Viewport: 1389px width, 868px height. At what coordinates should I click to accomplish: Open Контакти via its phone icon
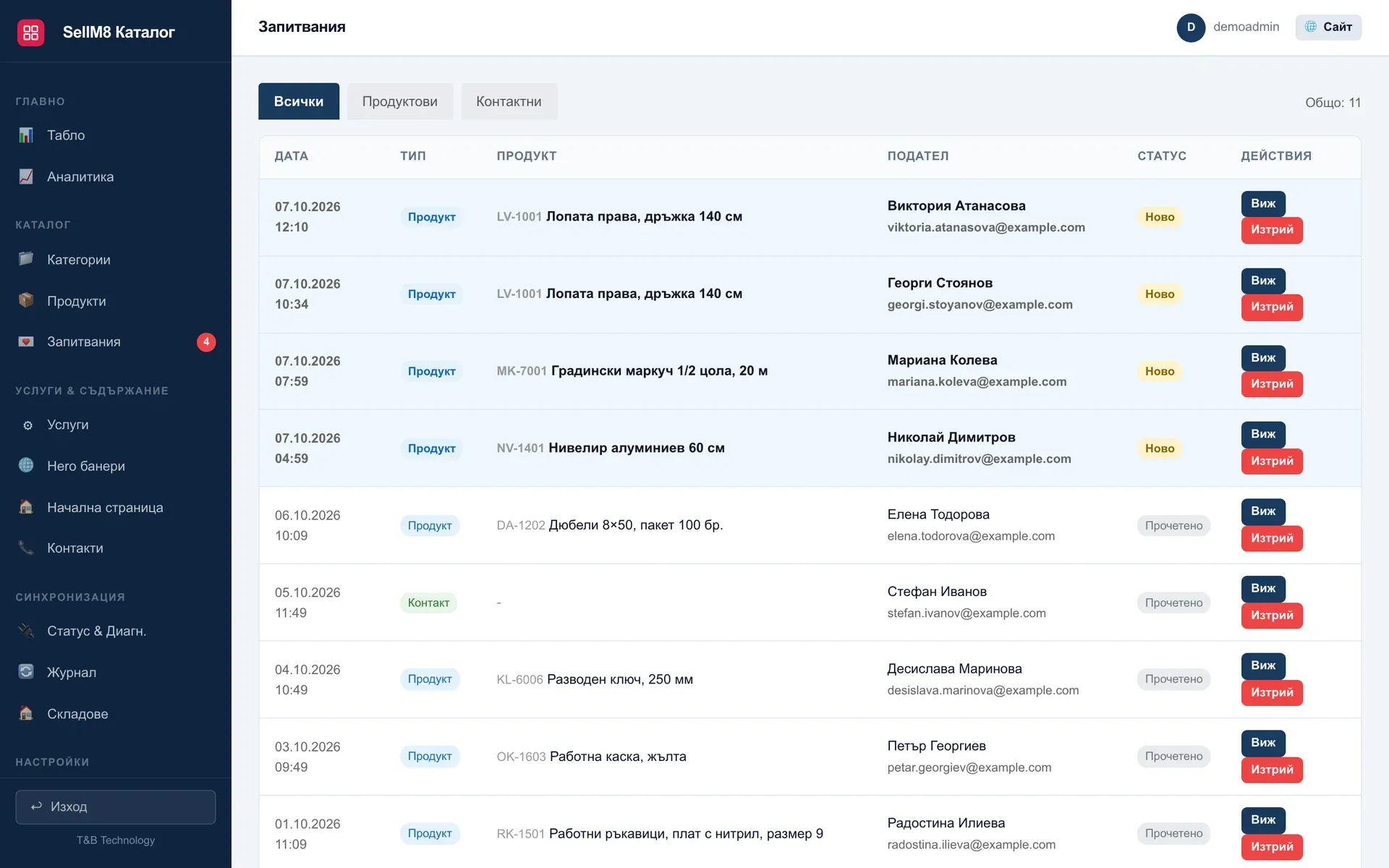click(26, 548)
